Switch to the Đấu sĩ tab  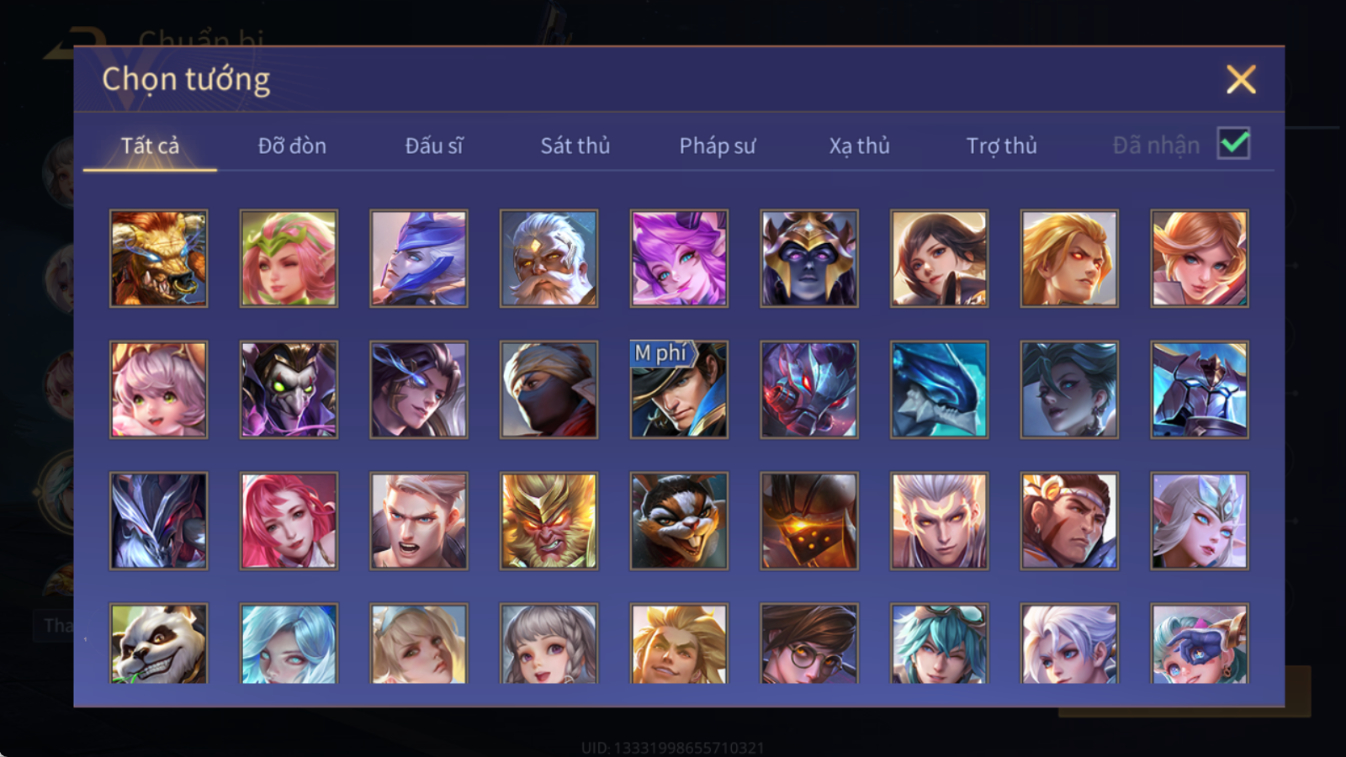click(x=434, y=146)
